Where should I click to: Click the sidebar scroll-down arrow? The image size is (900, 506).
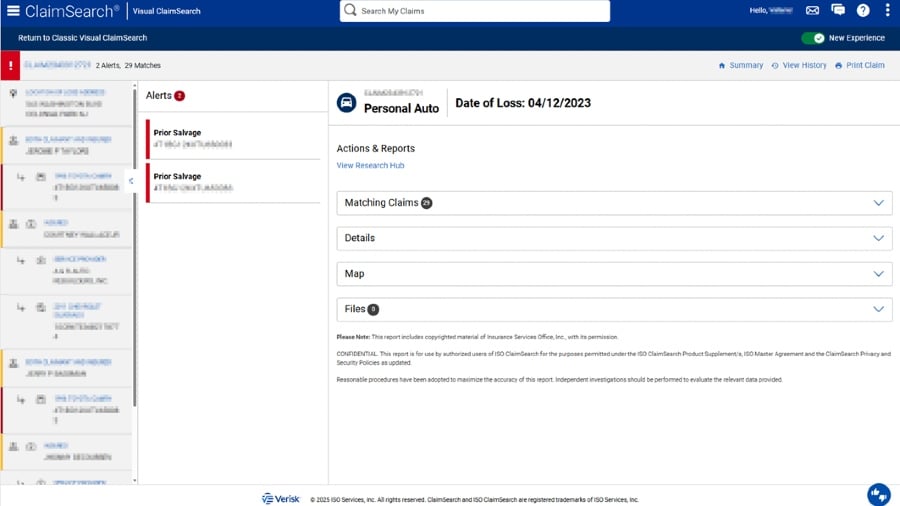pos(135,480)
